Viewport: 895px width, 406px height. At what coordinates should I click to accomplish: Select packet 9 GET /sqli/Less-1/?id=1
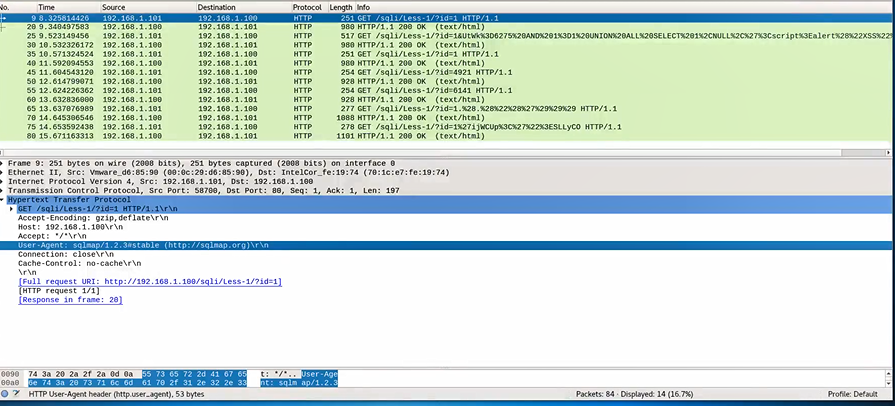point(445,18)
